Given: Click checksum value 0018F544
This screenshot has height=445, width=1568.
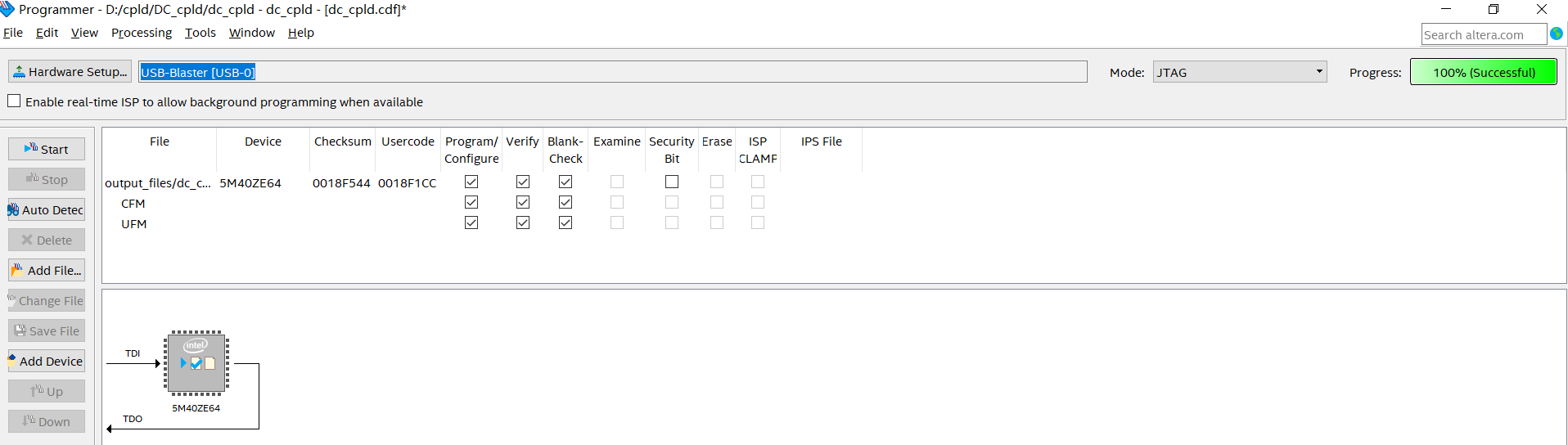Looking at the screenshot, I should point(341,183).
